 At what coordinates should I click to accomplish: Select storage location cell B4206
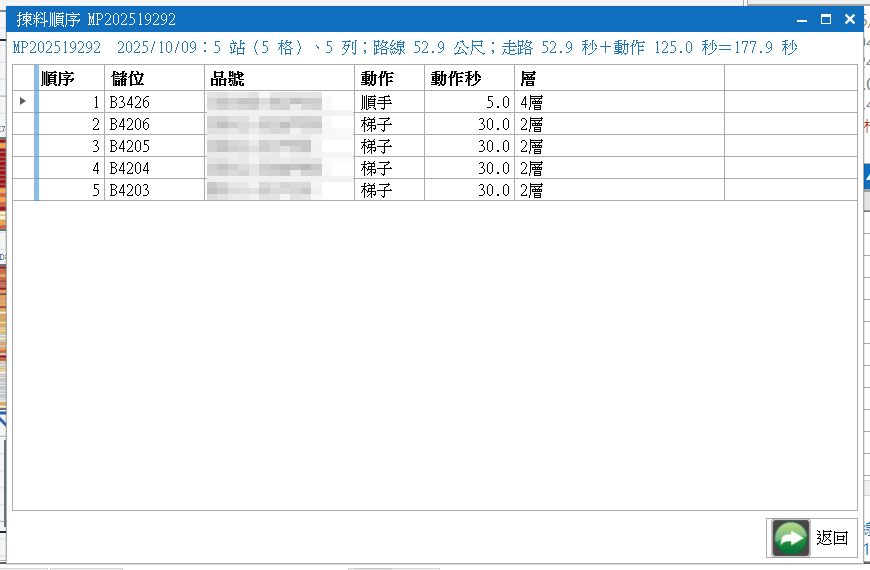154,124
